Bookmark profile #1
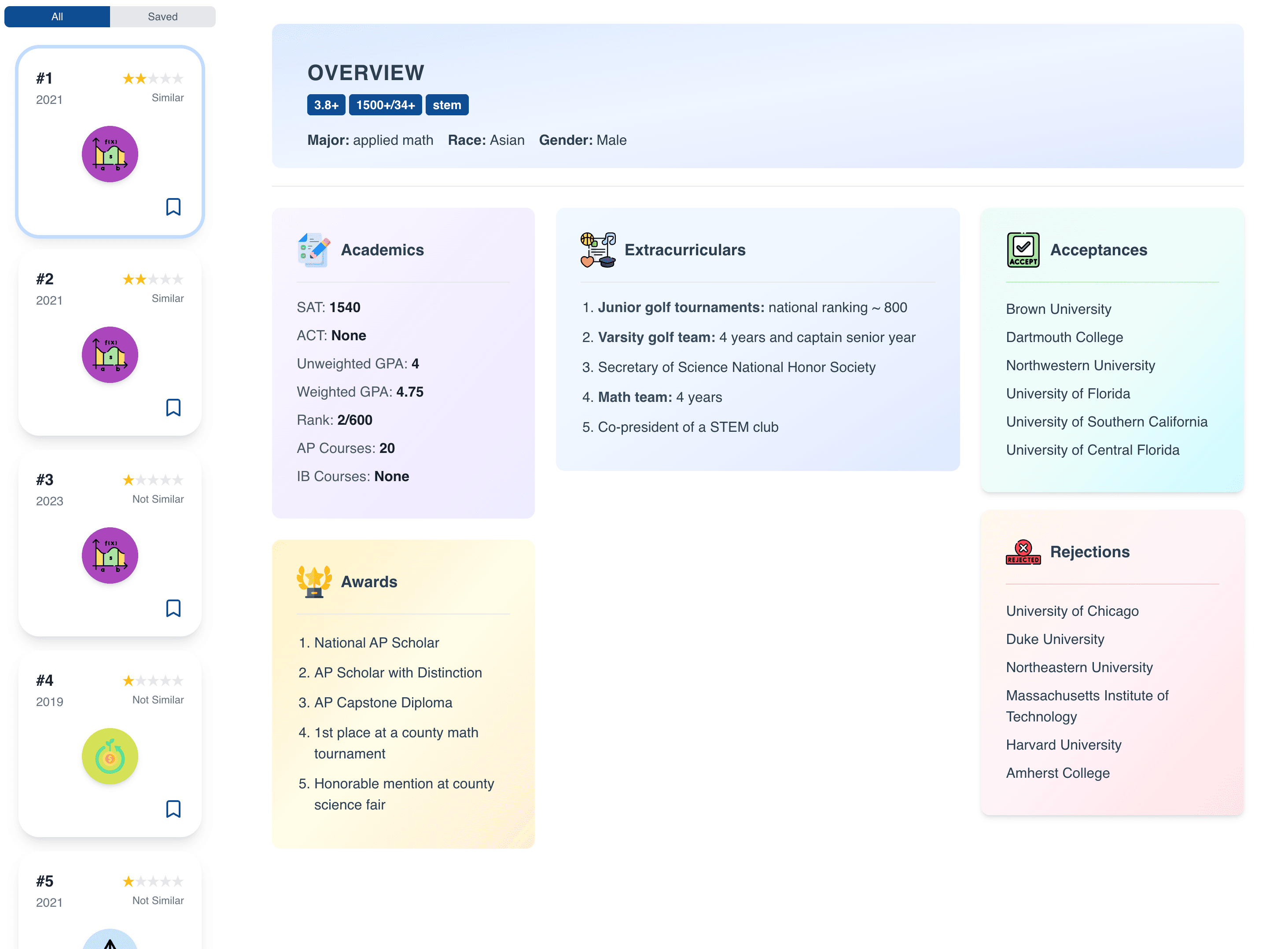The image size is (1288, 949). click(x=173, y=207)
